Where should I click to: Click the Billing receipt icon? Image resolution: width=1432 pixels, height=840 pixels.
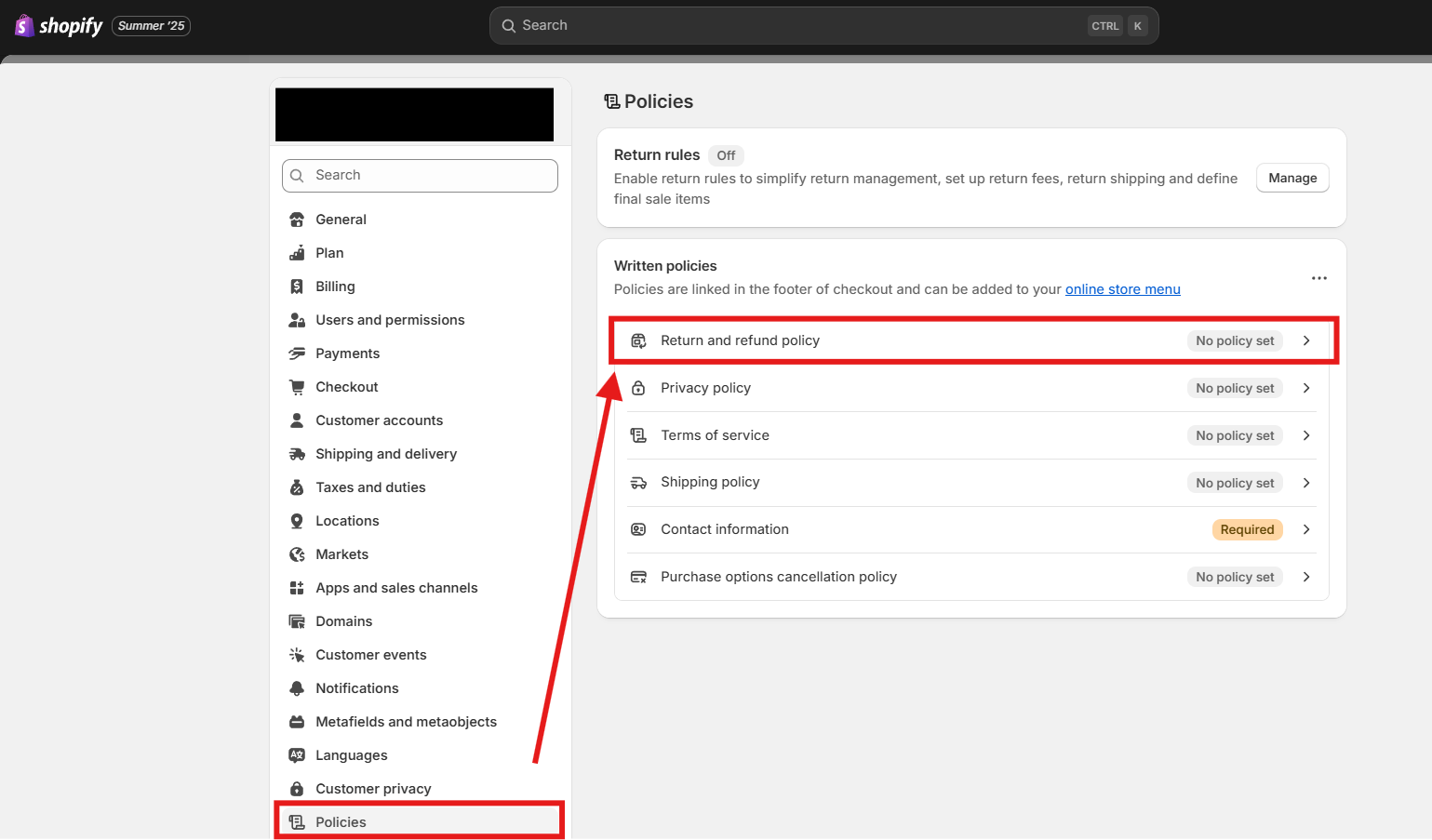click(297, 287)
